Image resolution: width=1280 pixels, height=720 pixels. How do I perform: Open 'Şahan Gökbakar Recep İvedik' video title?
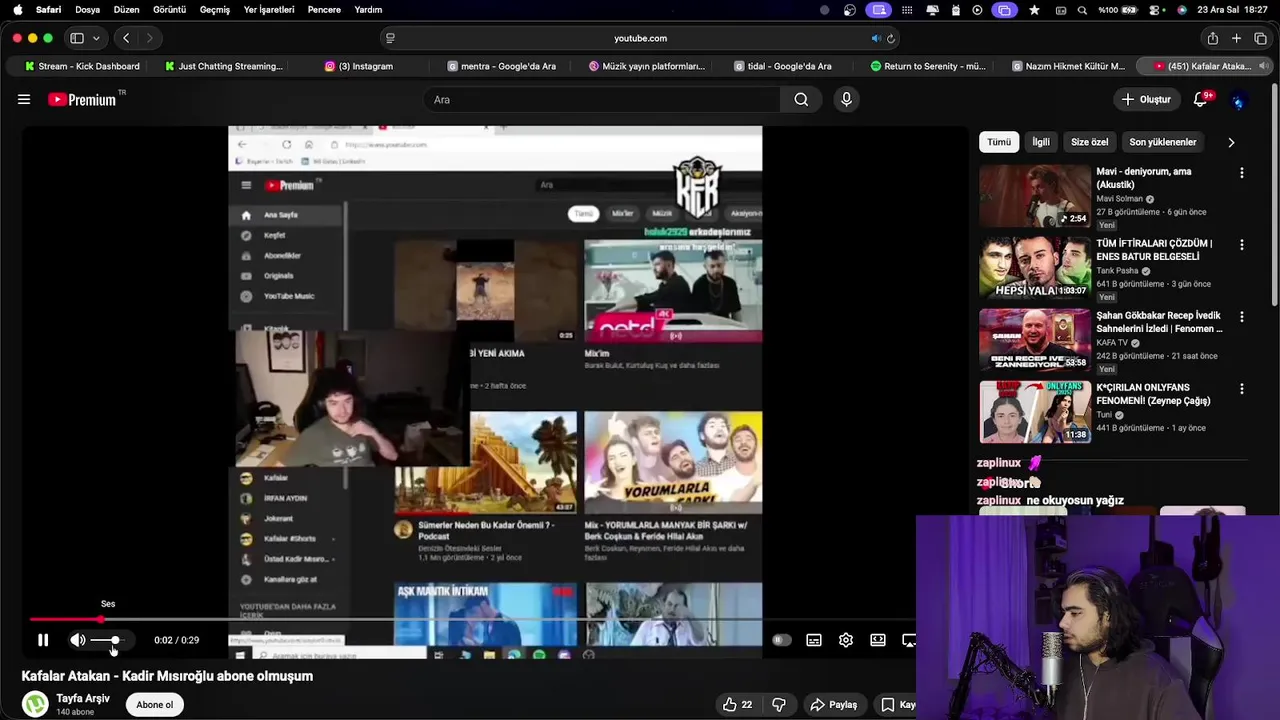click(1159, 322)
